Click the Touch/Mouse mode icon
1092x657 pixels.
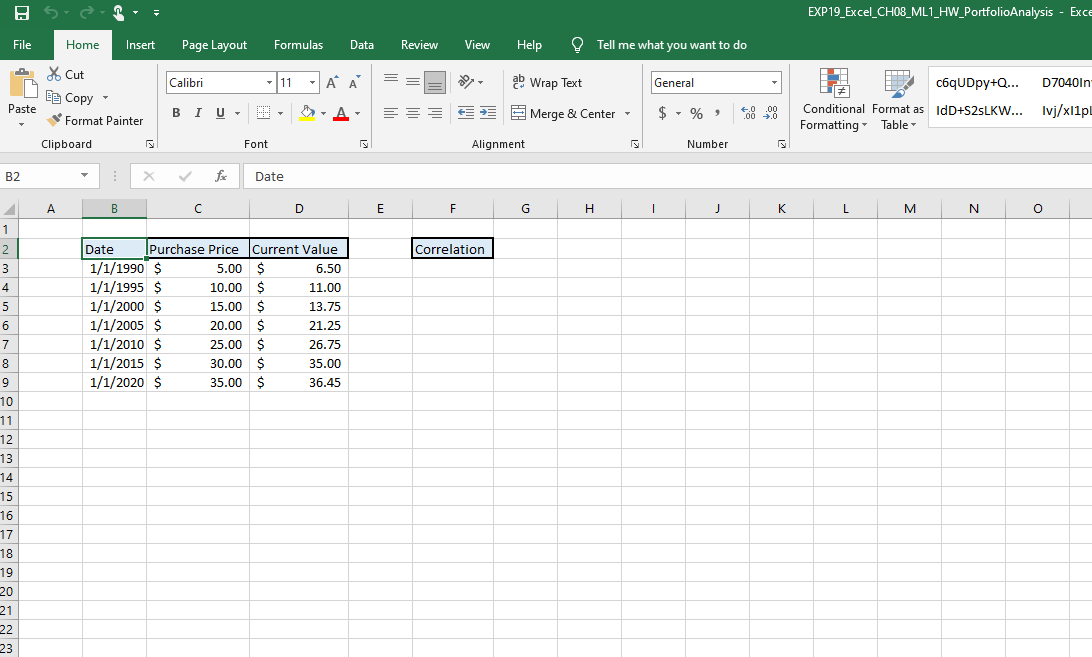118,13
